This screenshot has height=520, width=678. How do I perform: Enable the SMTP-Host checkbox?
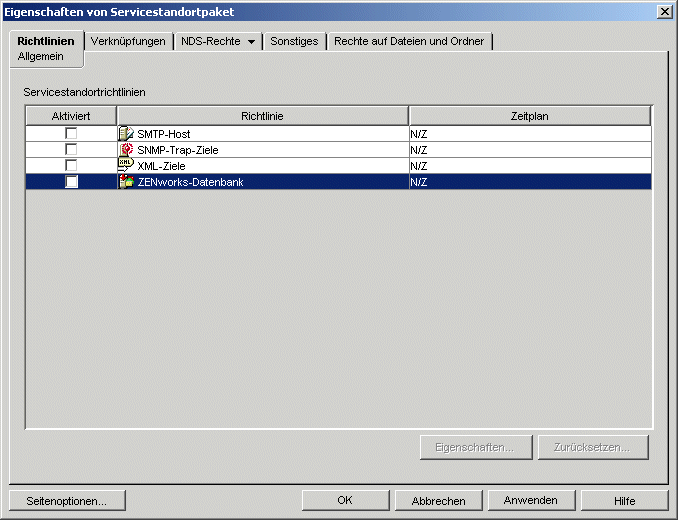[x=71, y=133]
